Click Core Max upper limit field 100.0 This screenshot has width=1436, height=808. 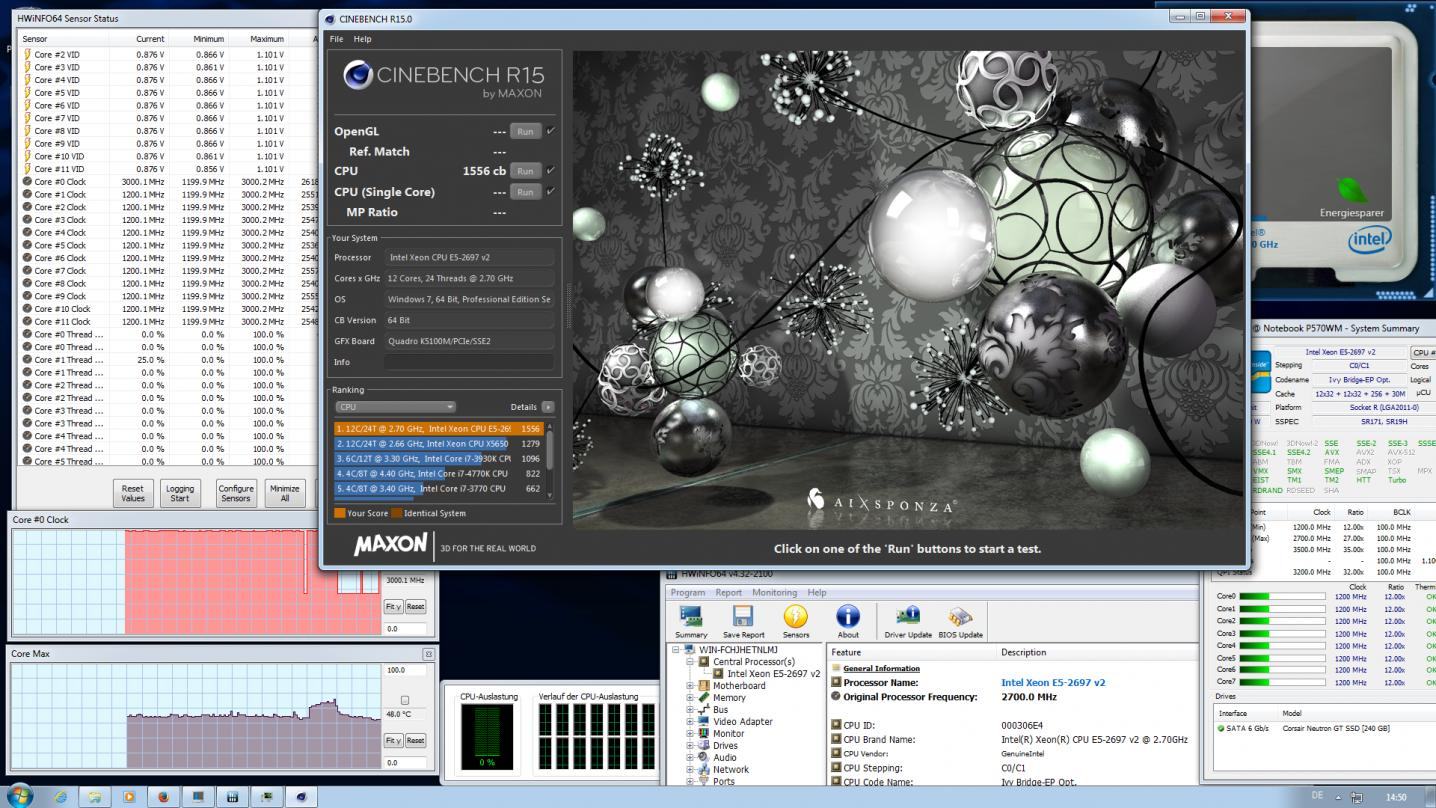406,670
